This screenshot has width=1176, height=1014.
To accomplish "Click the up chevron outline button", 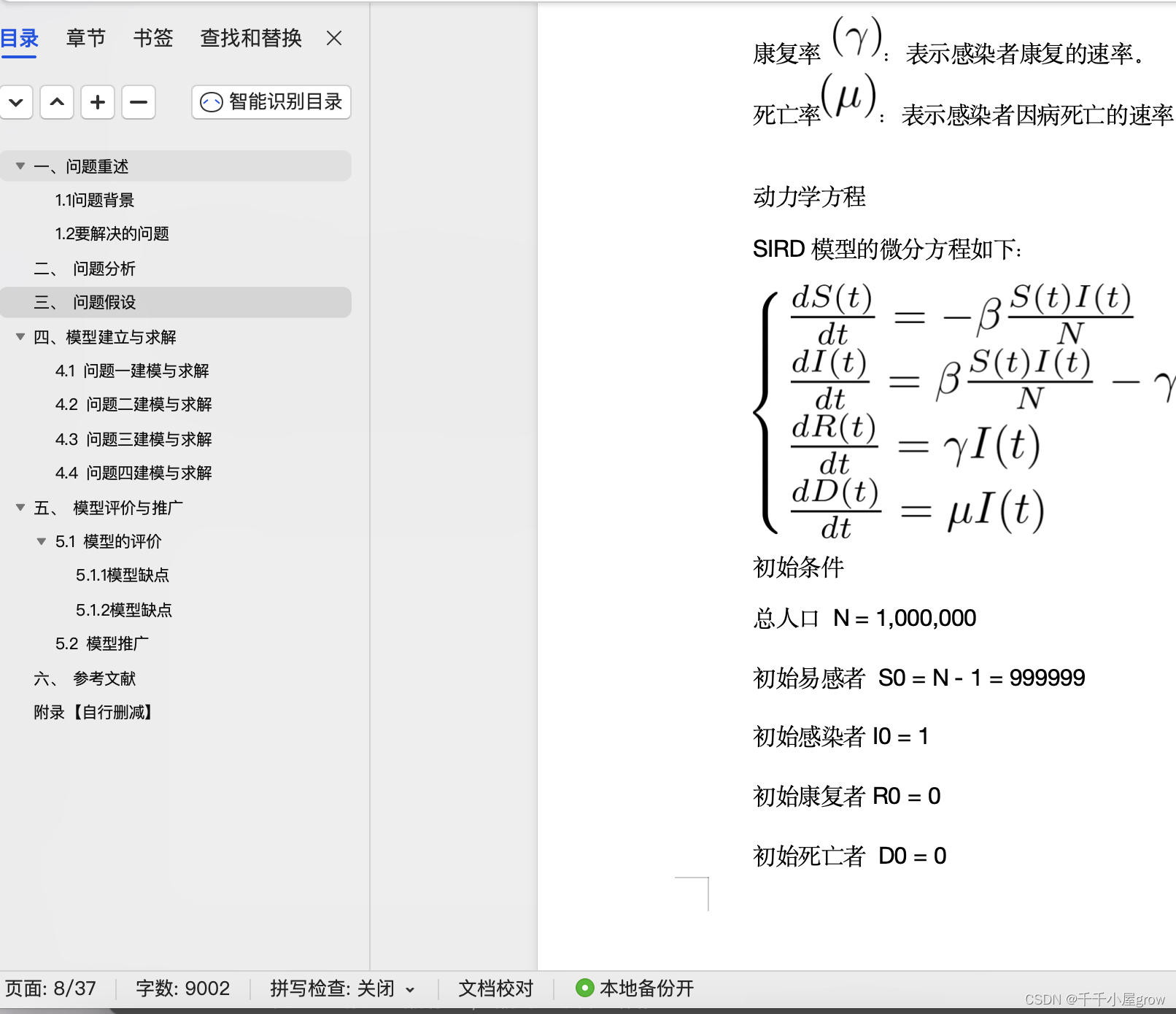I will [57, 102].
